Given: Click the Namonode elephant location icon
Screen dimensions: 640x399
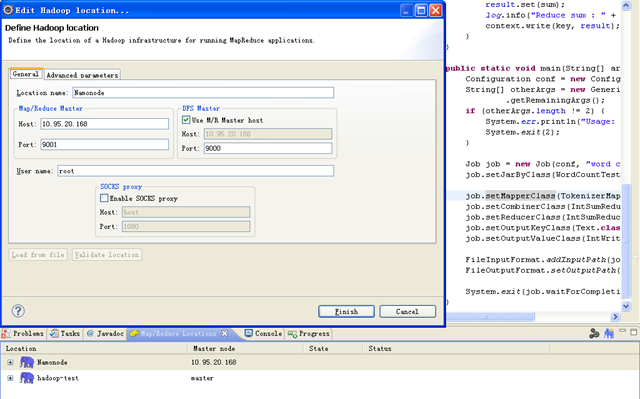Looking at the screenshot, I should click(x=27, y=362).
